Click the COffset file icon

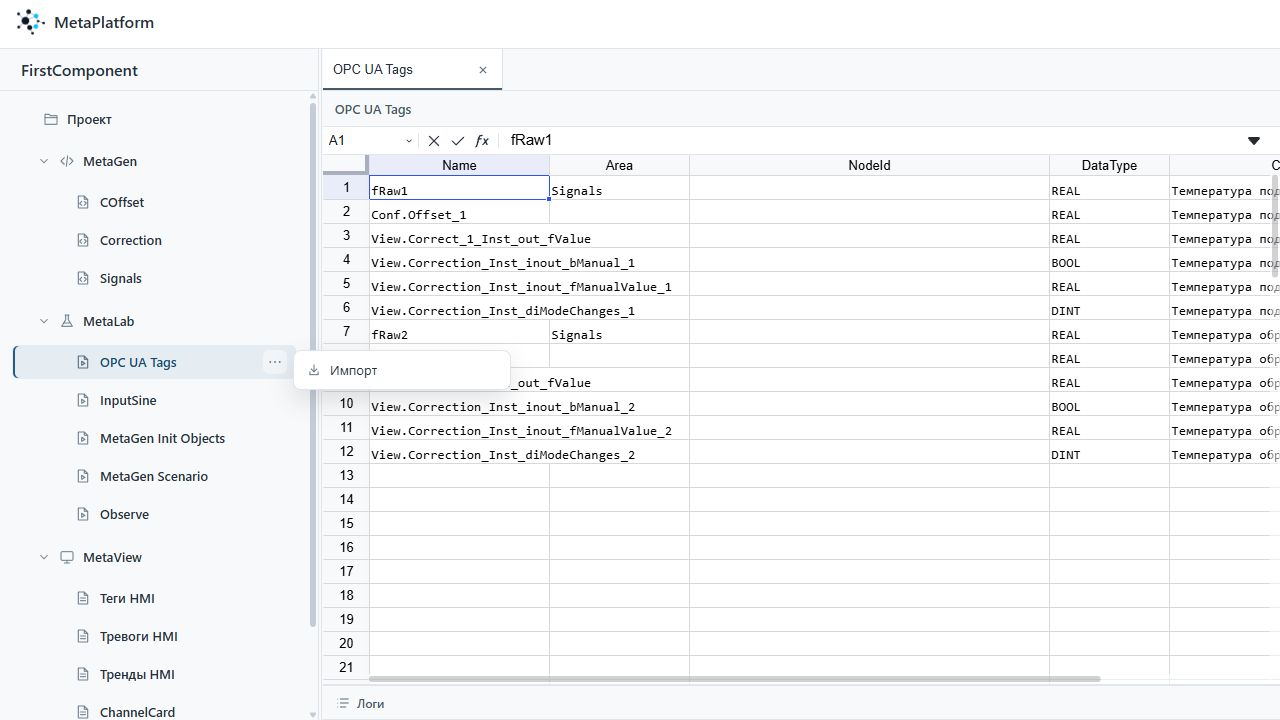[84, 202]
